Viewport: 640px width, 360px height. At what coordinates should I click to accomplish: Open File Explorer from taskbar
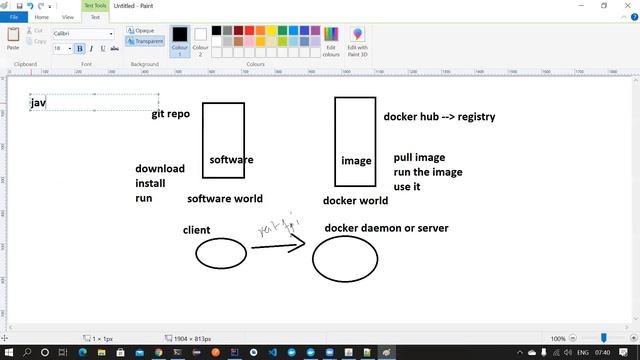coord(102,352)
